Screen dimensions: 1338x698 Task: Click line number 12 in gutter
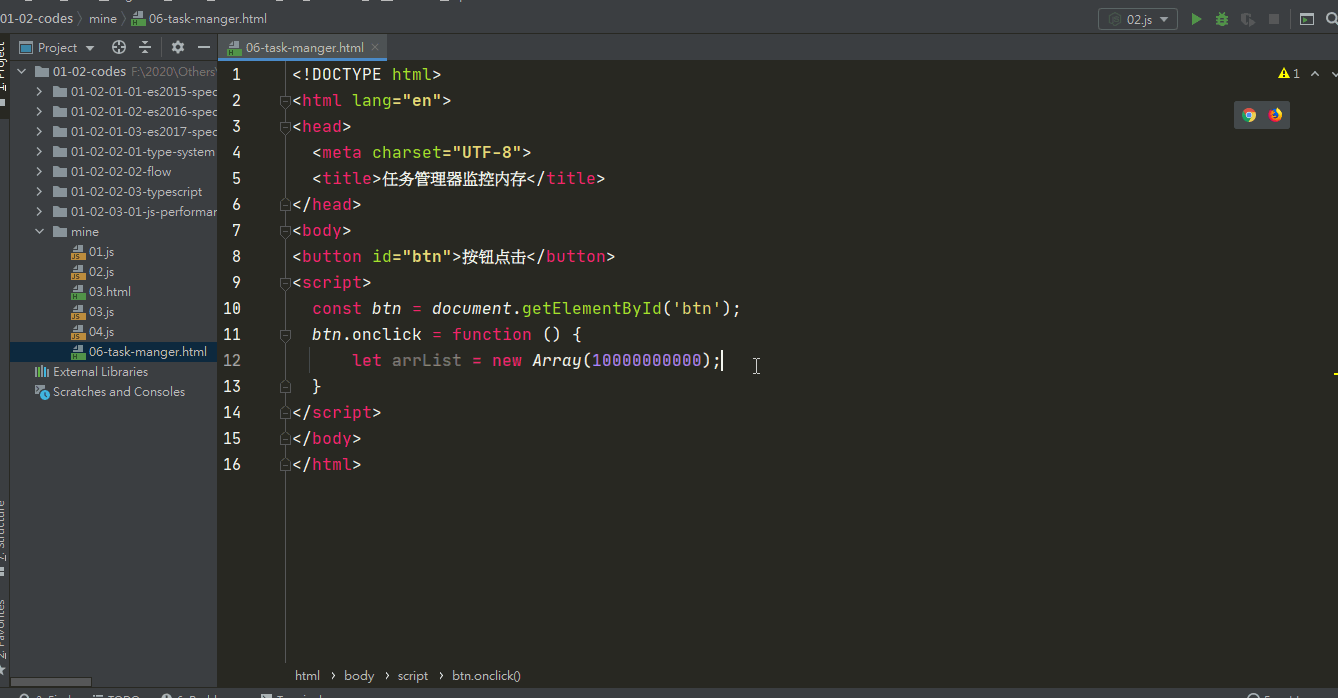click(232, 360)
